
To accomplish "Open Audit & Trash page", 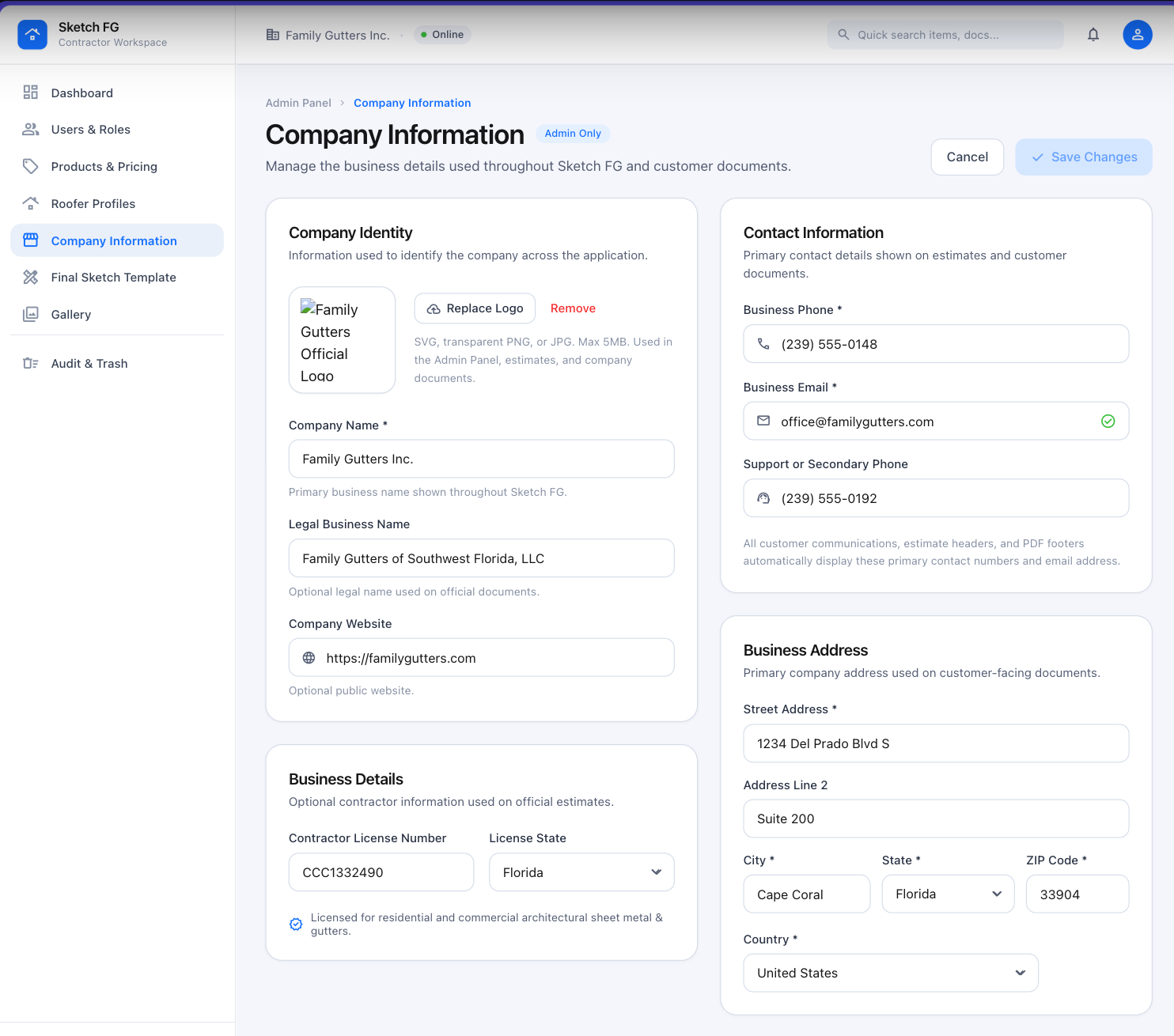I will tap(117, 363).
